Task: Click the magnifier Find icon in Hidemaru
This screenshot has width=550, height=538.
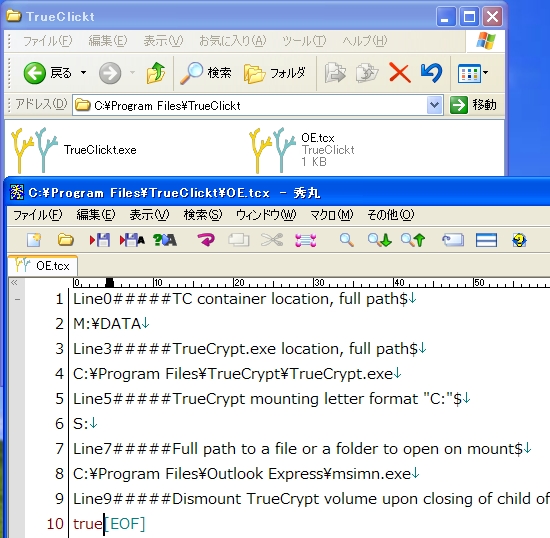Action: point(347,240)
